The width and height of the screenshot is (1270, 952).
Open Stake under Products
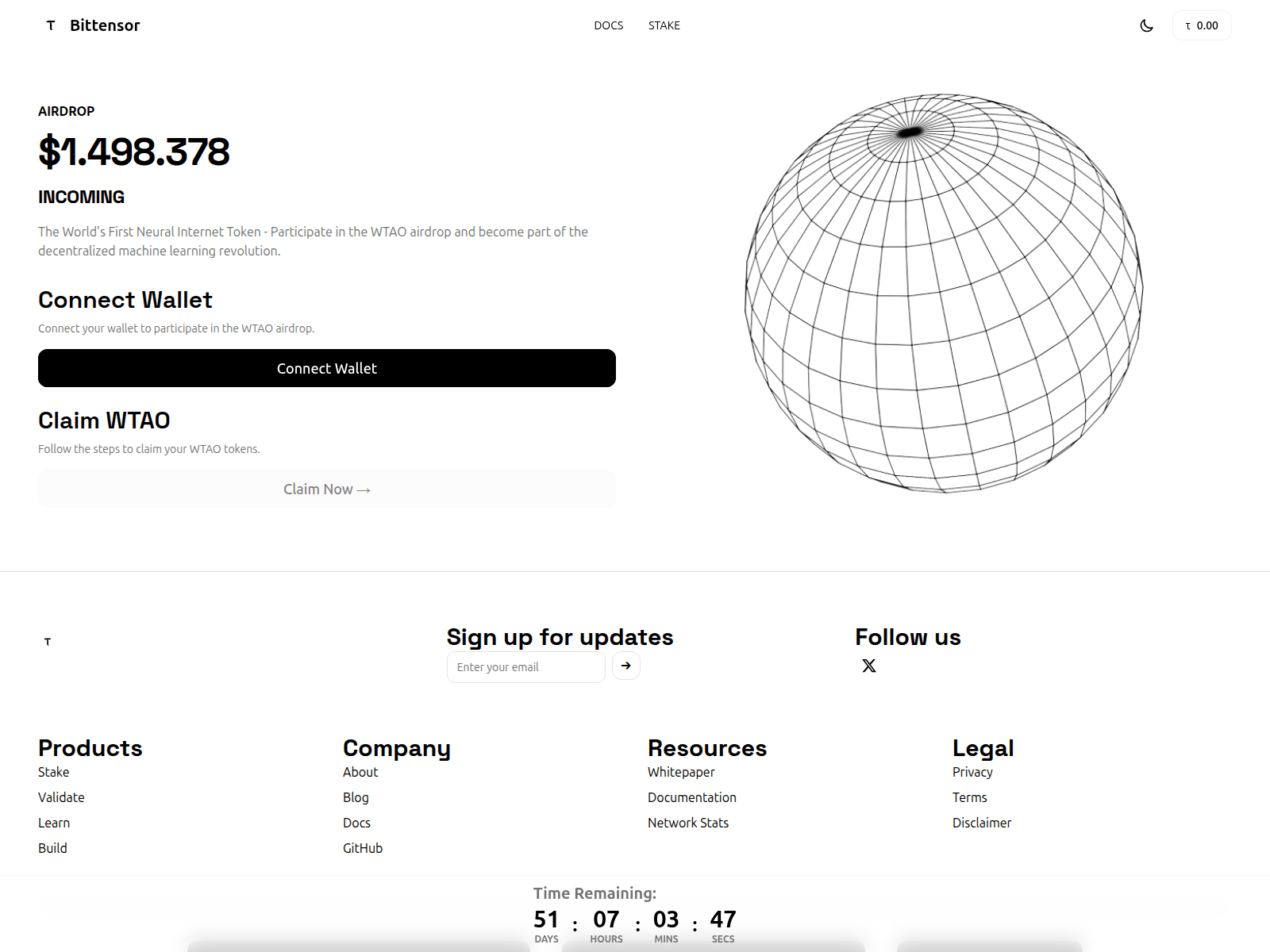[53, 772]
